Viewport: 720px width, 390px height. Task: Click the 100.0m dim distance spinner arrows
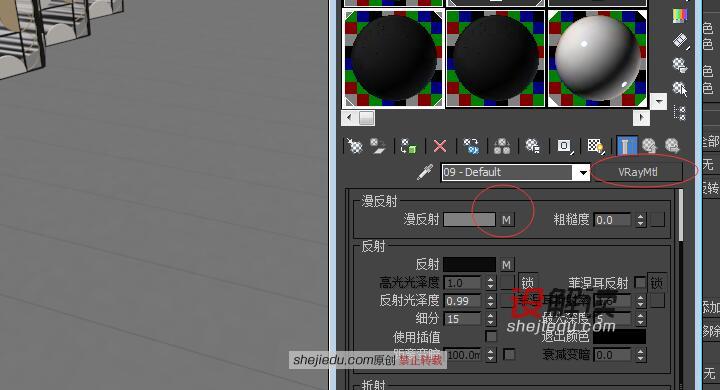point(490,355)
